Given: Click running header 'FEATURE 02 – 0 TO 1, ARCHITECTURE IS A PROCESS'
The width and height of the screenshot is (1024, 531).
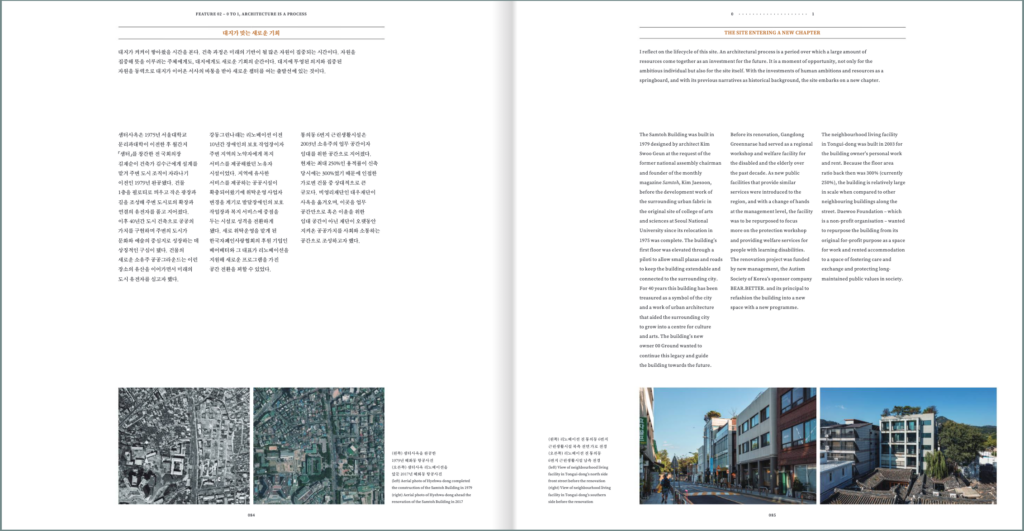Looking at the screenshot, I should (x=251, y=14).
